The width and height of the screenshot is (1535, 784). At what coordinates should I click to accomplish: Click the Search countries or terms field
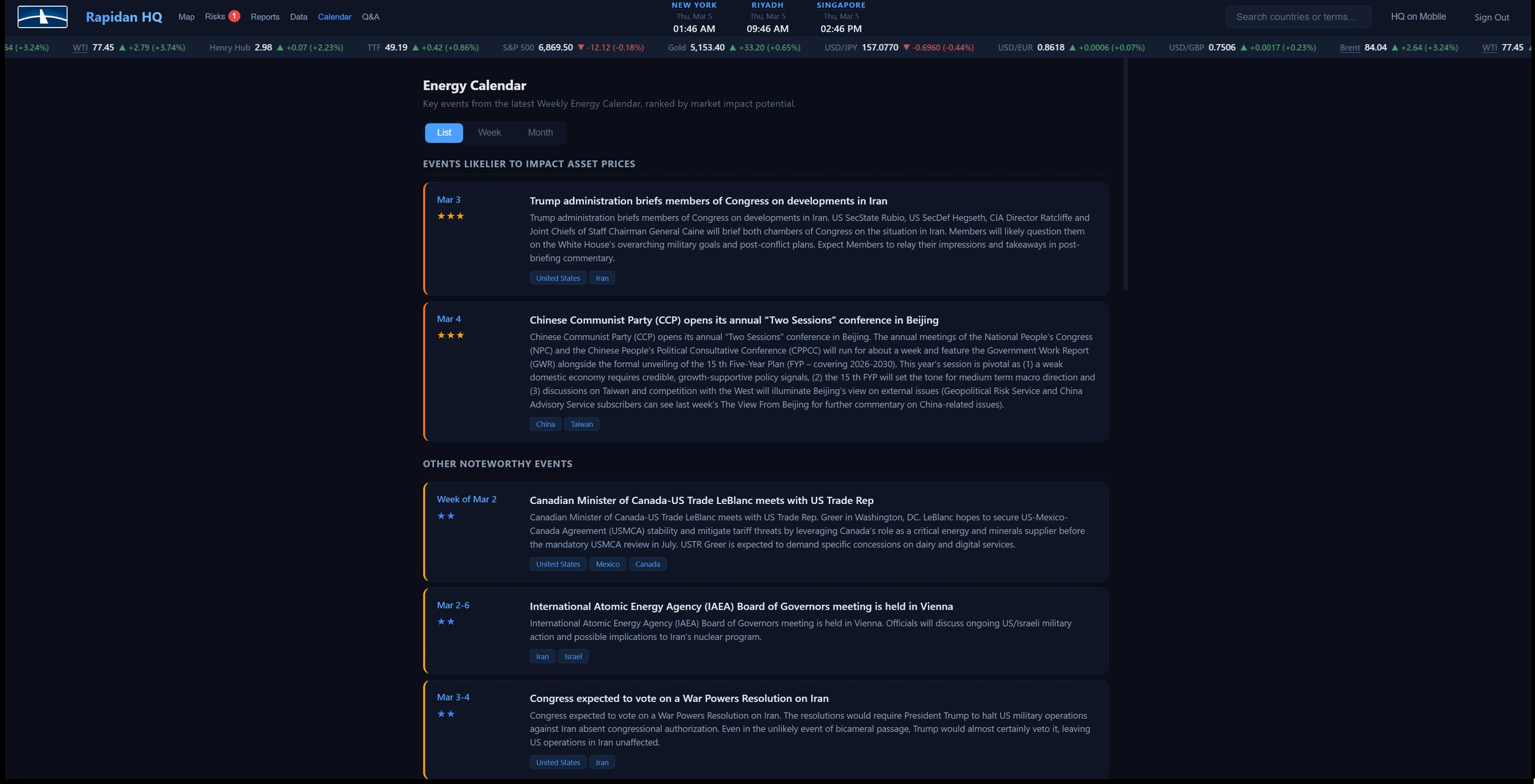click(1298, 17)
